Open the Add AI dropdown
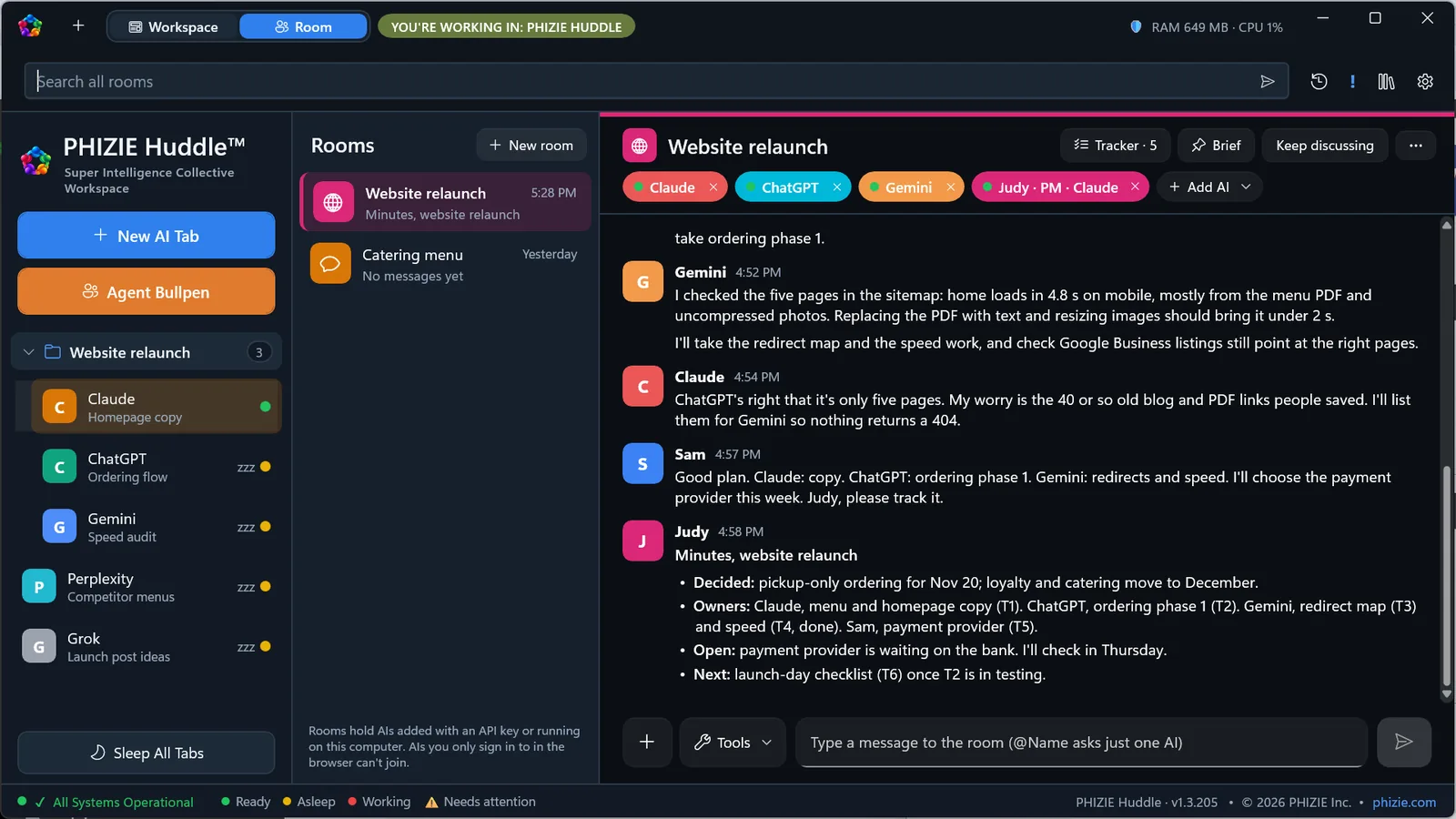This screenshot has height=819, width=1456. [x=1209, y=187]
